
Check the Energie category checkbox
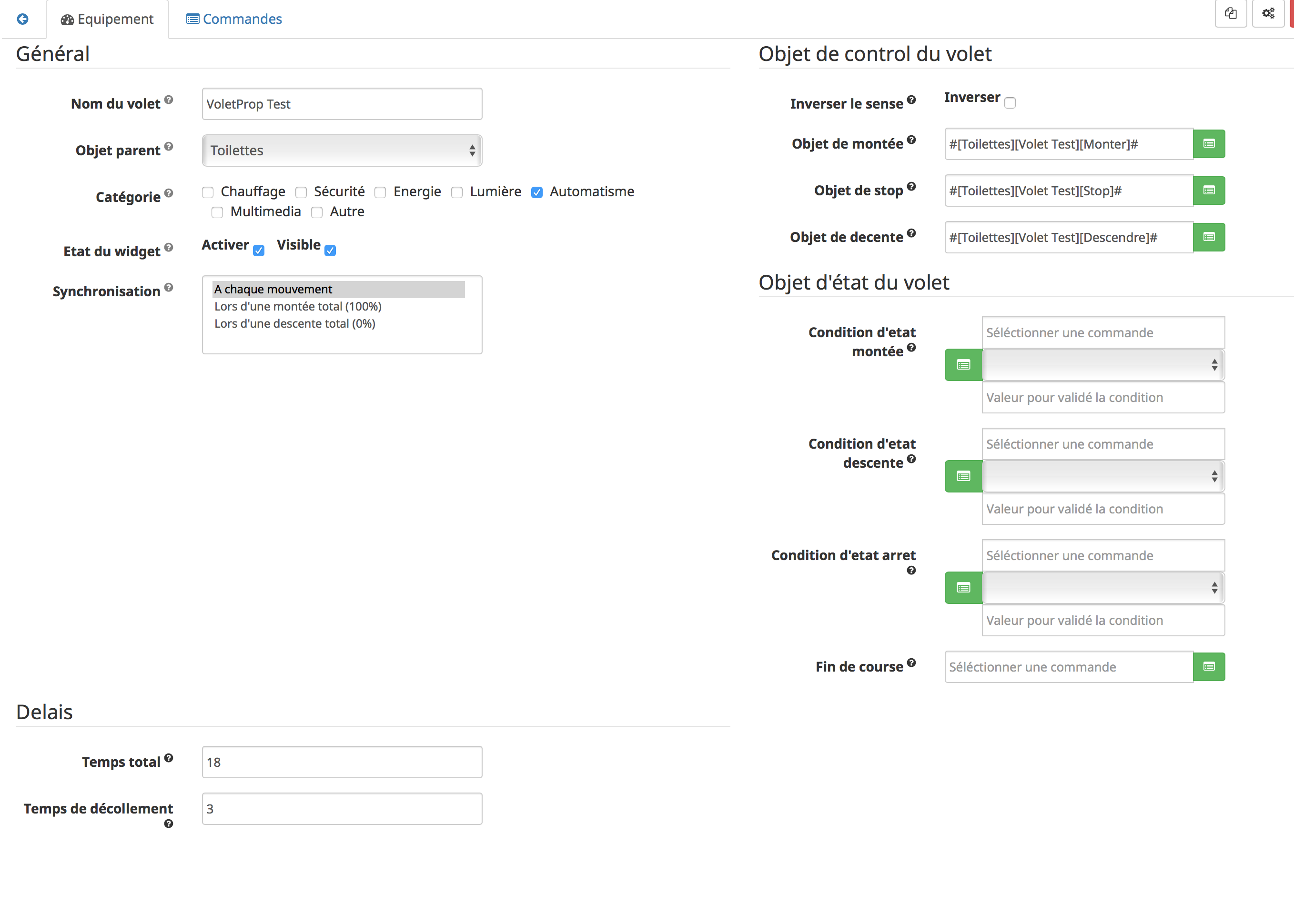[x=380, y=192]
